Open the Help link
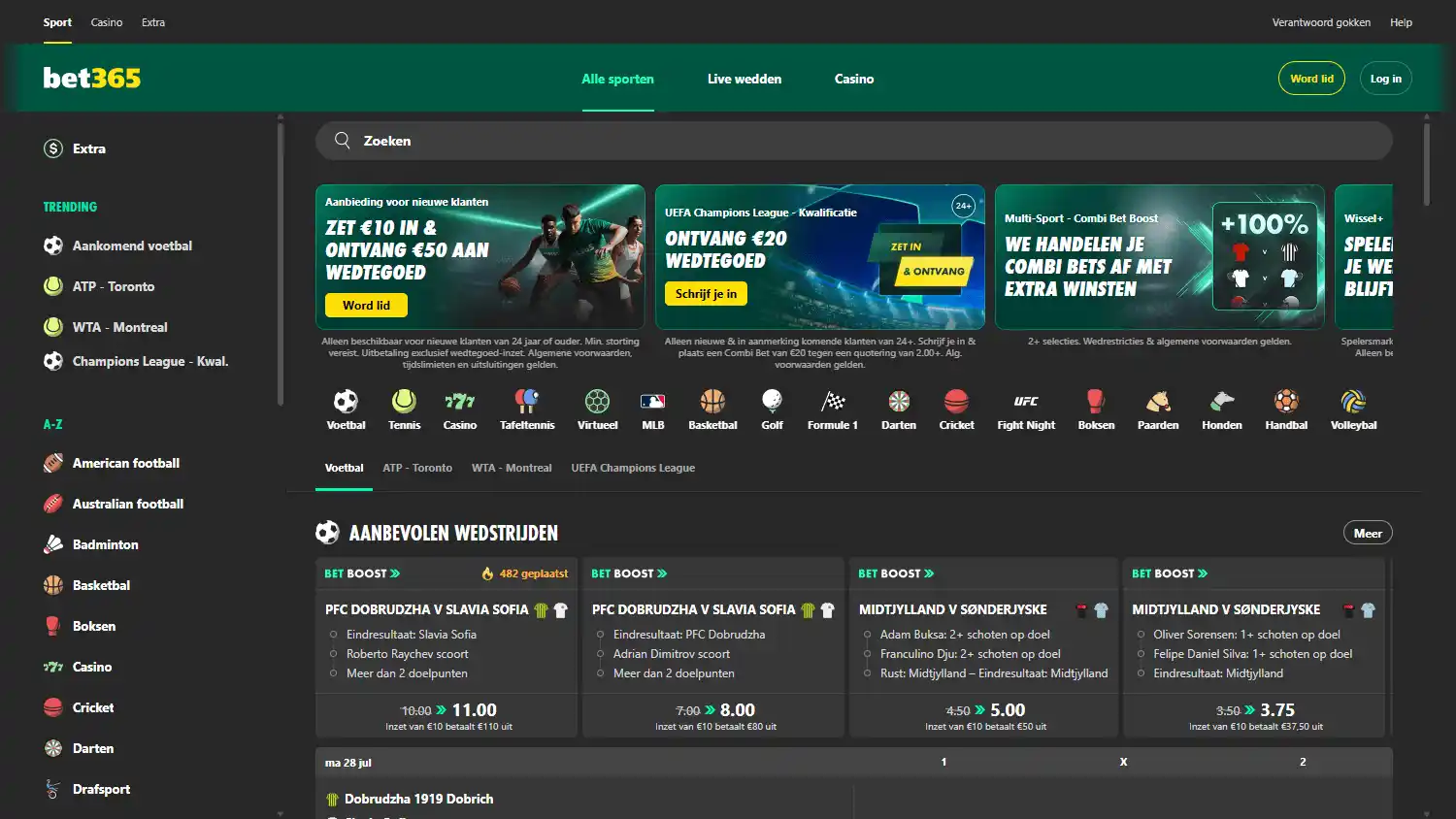Image resolution: width=1456 pixels, height=819 pixels. coord(1401,22)
